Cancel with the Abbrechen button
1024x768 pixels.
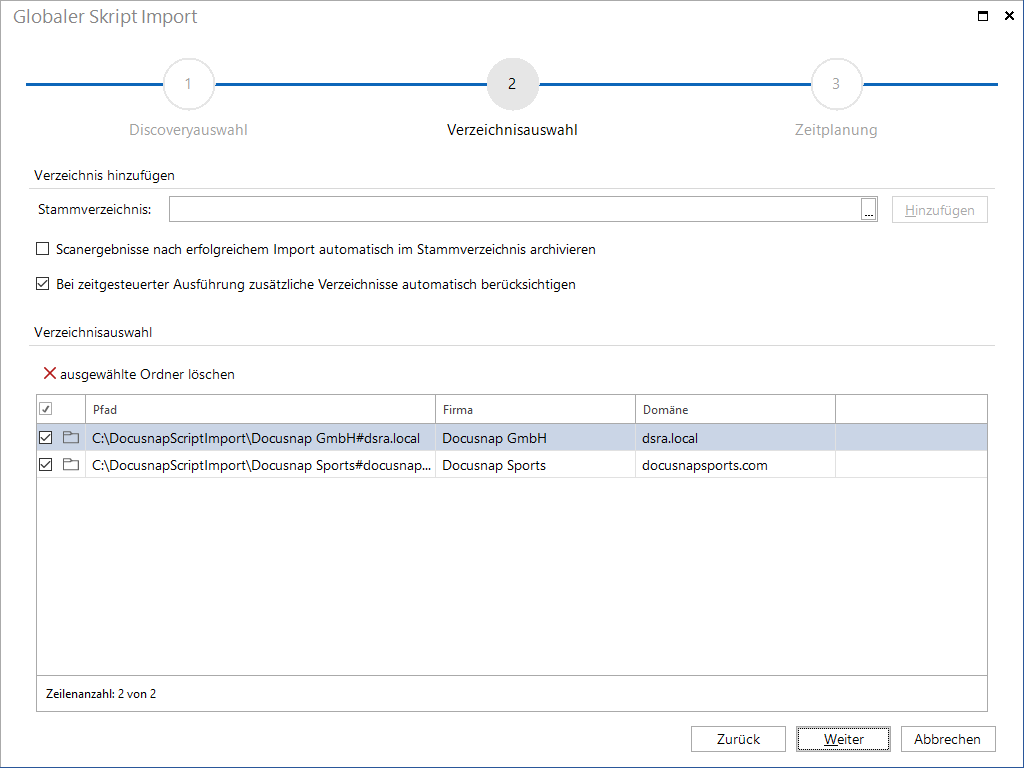coord(948,739)
